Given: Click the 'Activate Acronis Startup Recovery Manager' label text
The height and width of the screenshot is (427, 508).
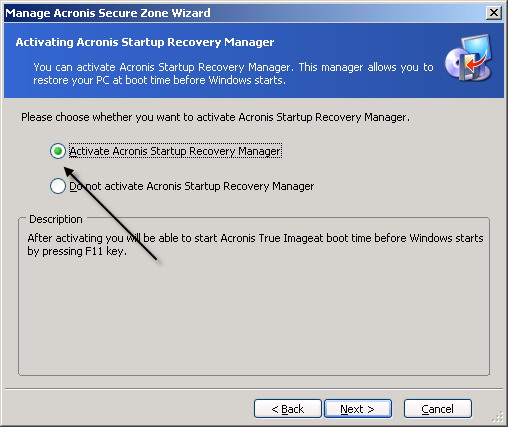Looking at the screenshot, I should [175, 151].
